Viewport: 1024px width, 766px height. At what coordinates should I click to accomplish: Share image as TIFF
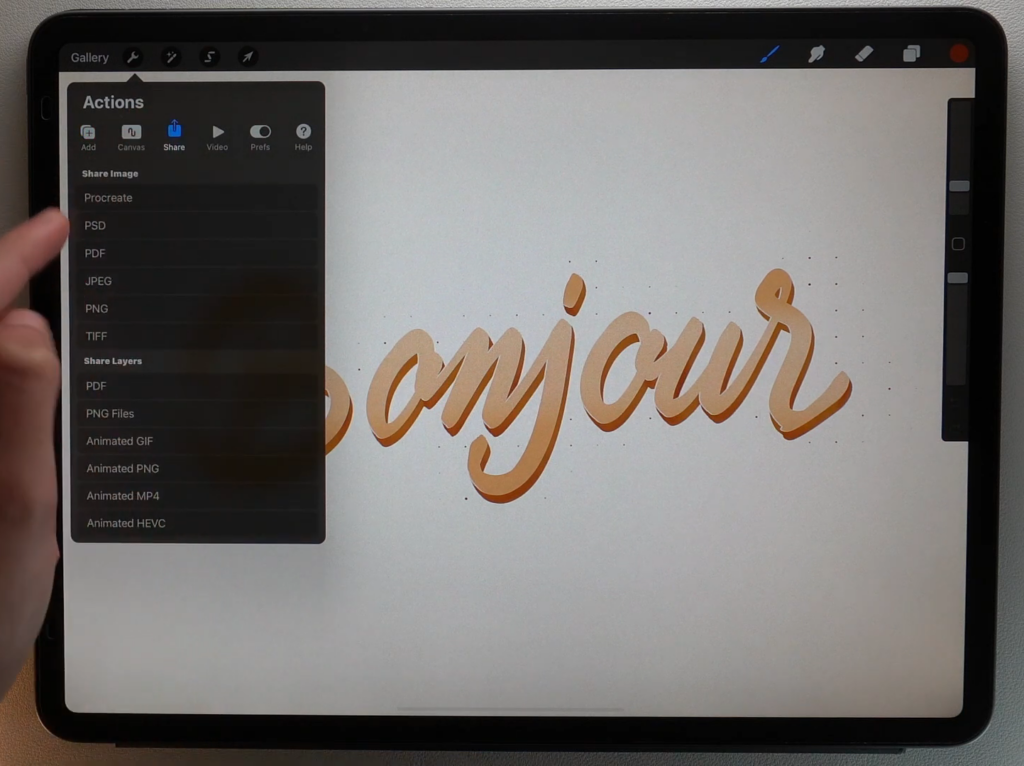click(197, 336)
